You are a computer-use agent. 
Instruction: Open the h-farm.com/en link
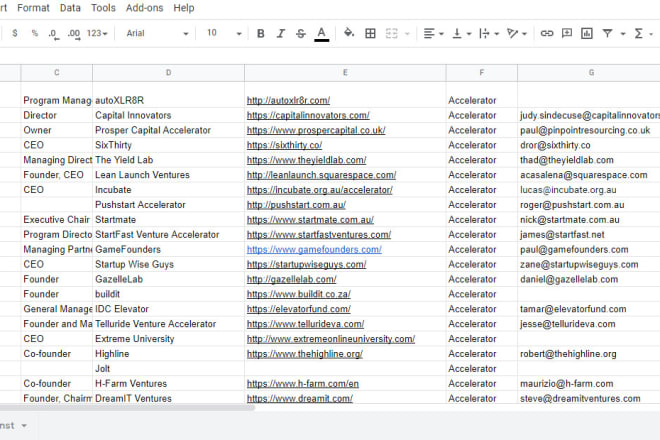(x=303, y=384)
